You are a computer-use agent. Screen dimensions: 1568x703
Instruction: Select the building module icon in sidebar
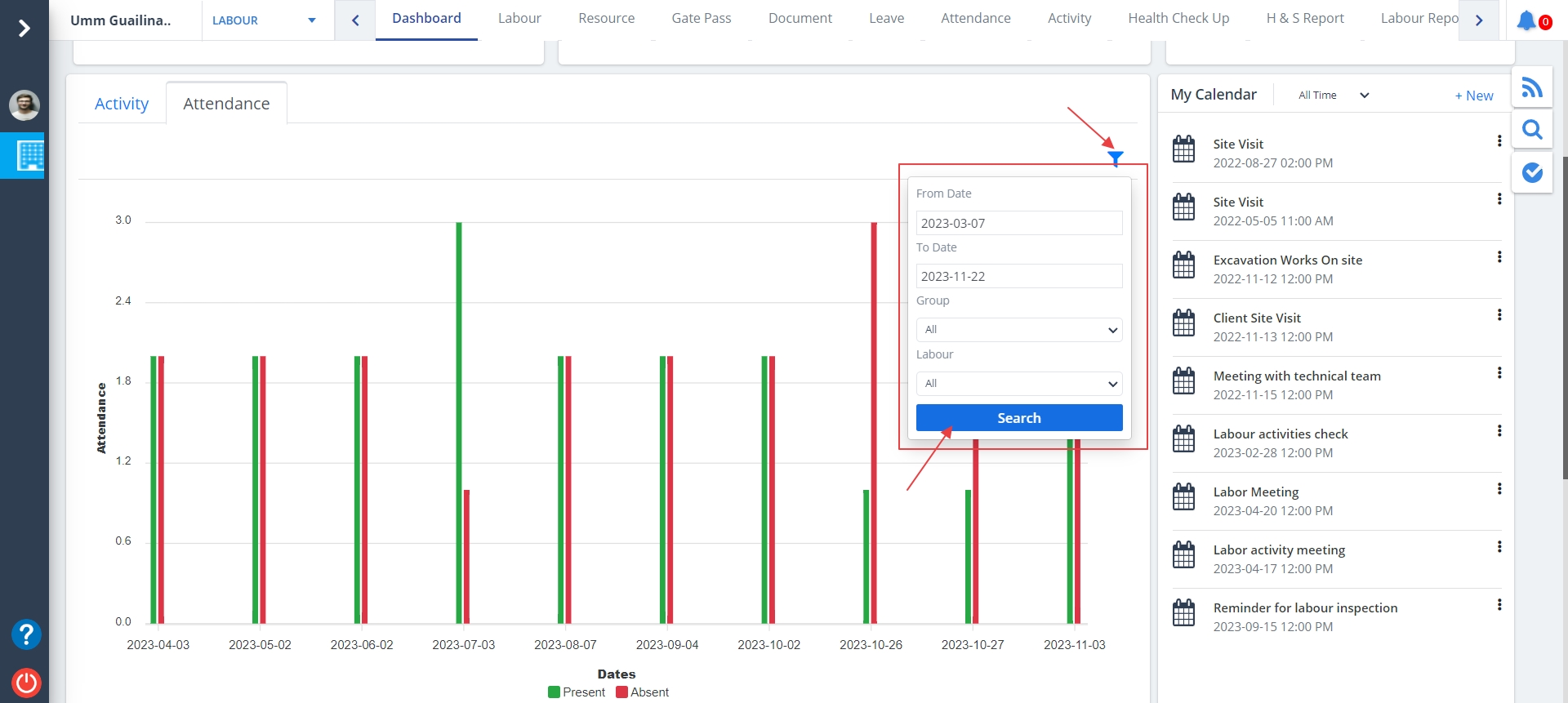coord(29,155)
